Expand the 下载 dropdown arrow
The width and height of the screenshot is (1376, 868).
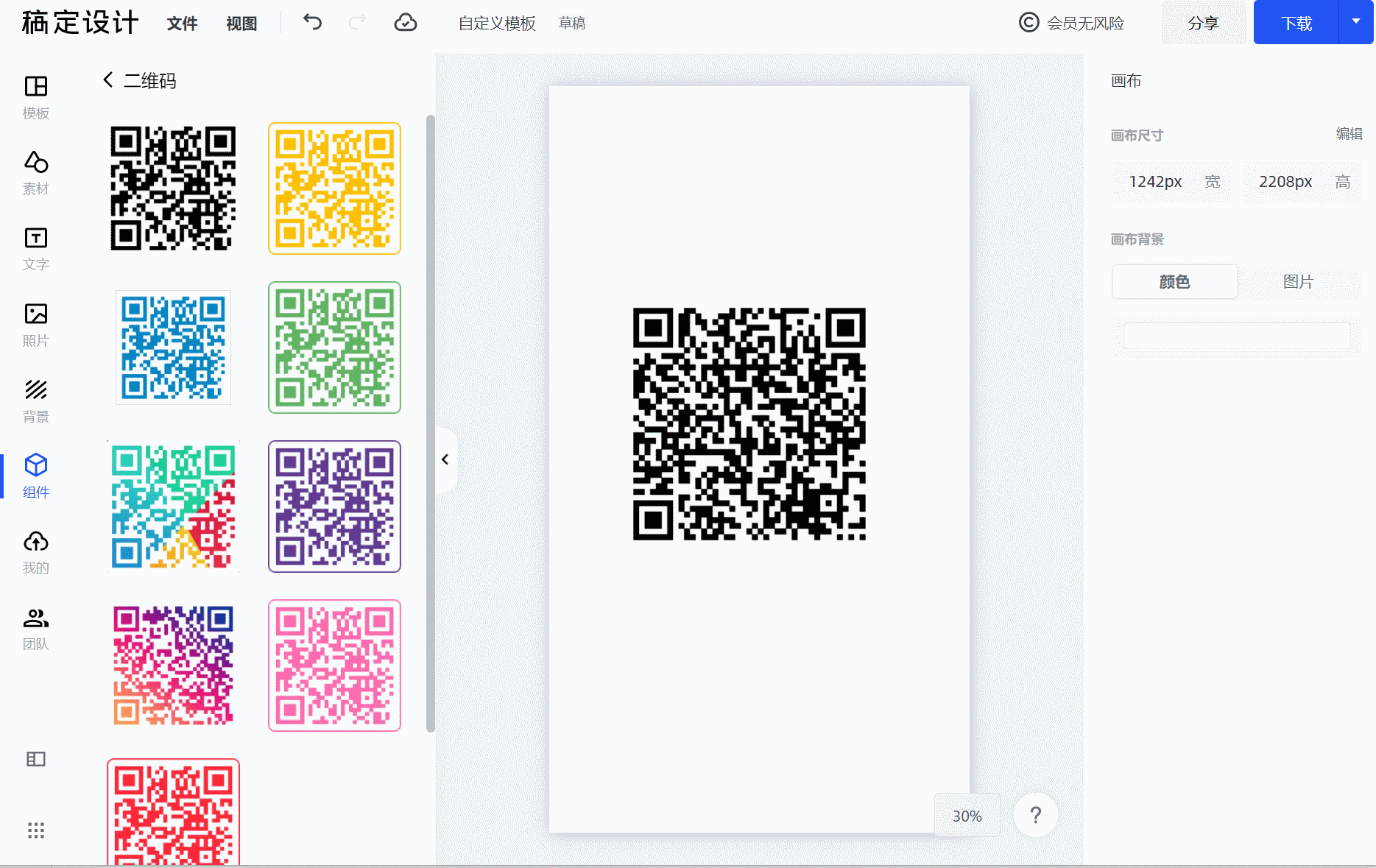pyautogui.click(x=1355, y=21)
